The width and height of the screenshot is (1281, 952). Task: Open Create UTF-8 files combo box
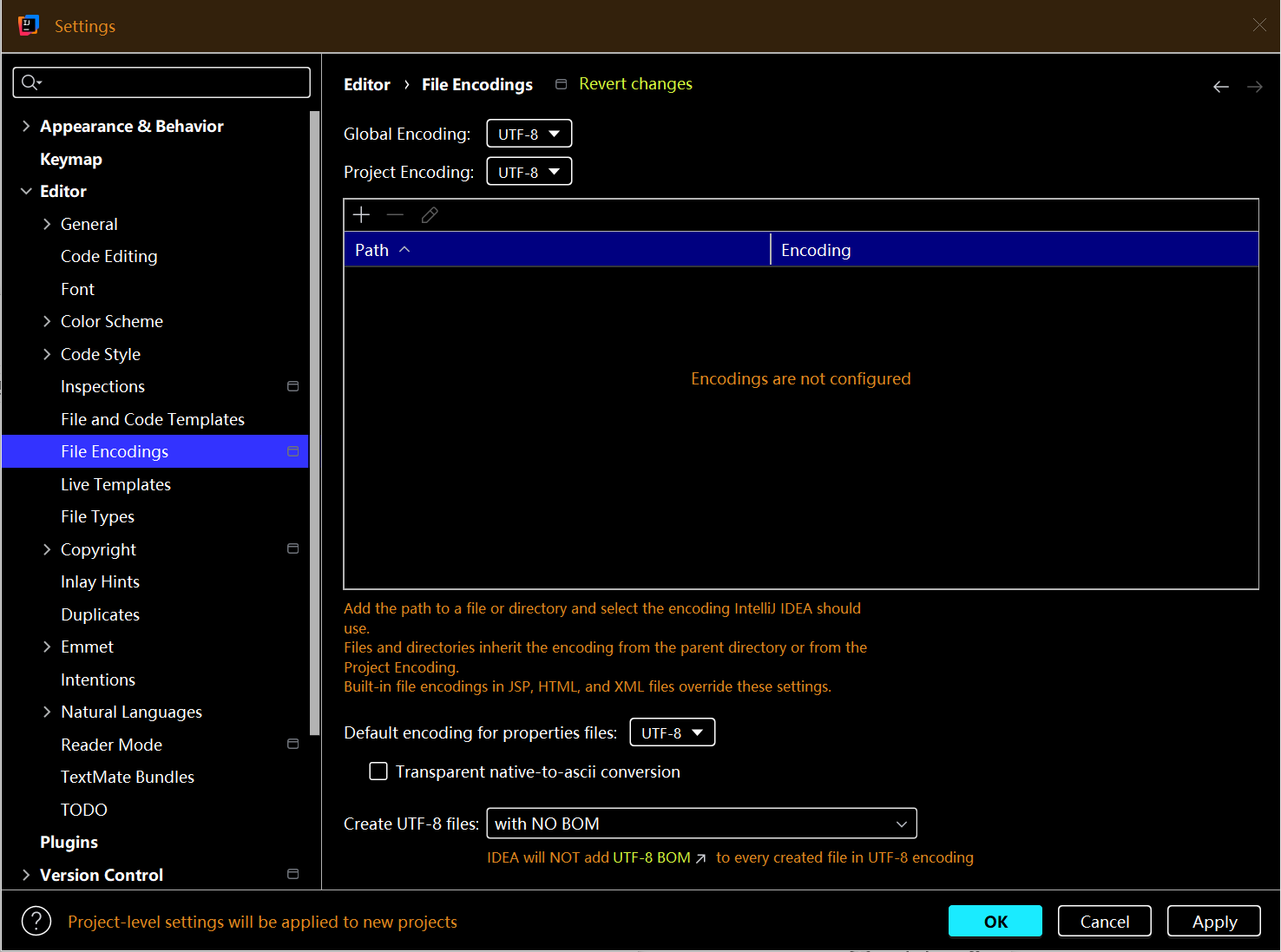(700, 824)
